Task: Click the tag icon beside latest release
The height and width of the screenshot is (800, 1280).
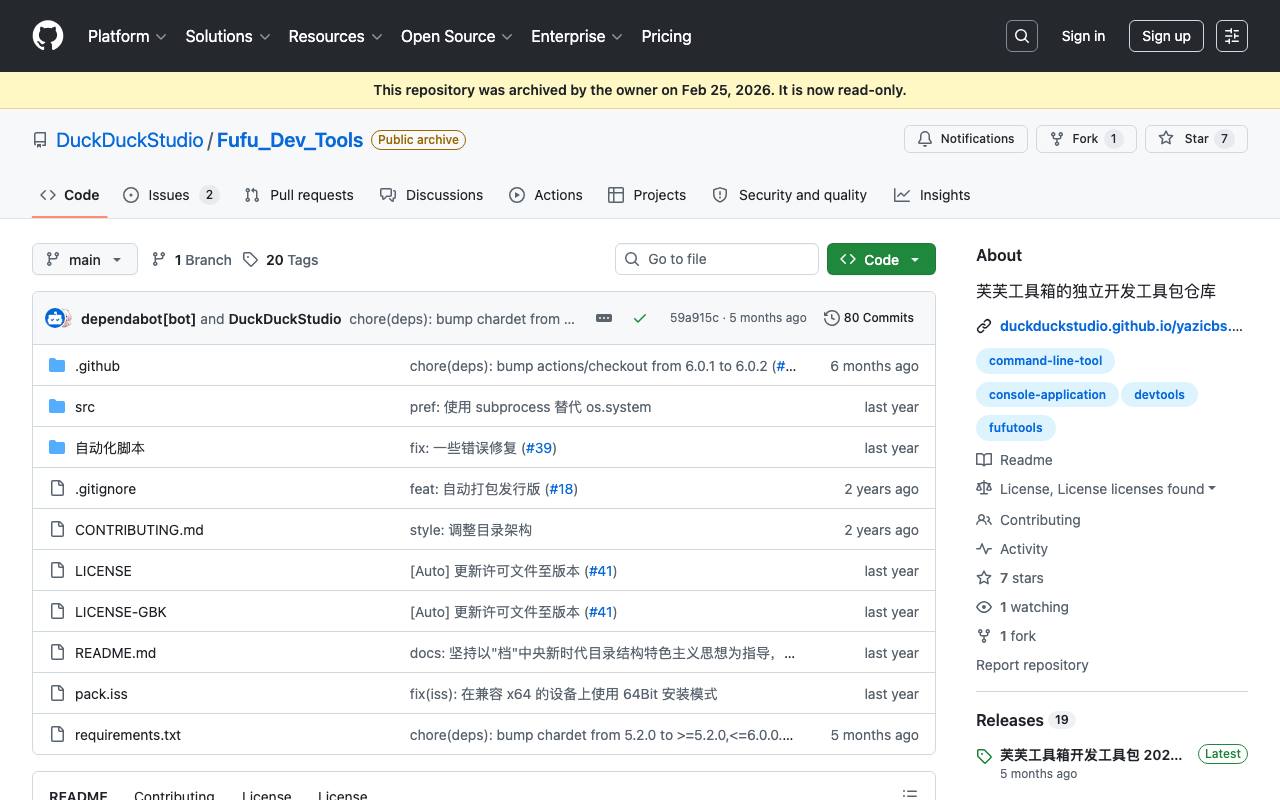Action: coord(984,757)
